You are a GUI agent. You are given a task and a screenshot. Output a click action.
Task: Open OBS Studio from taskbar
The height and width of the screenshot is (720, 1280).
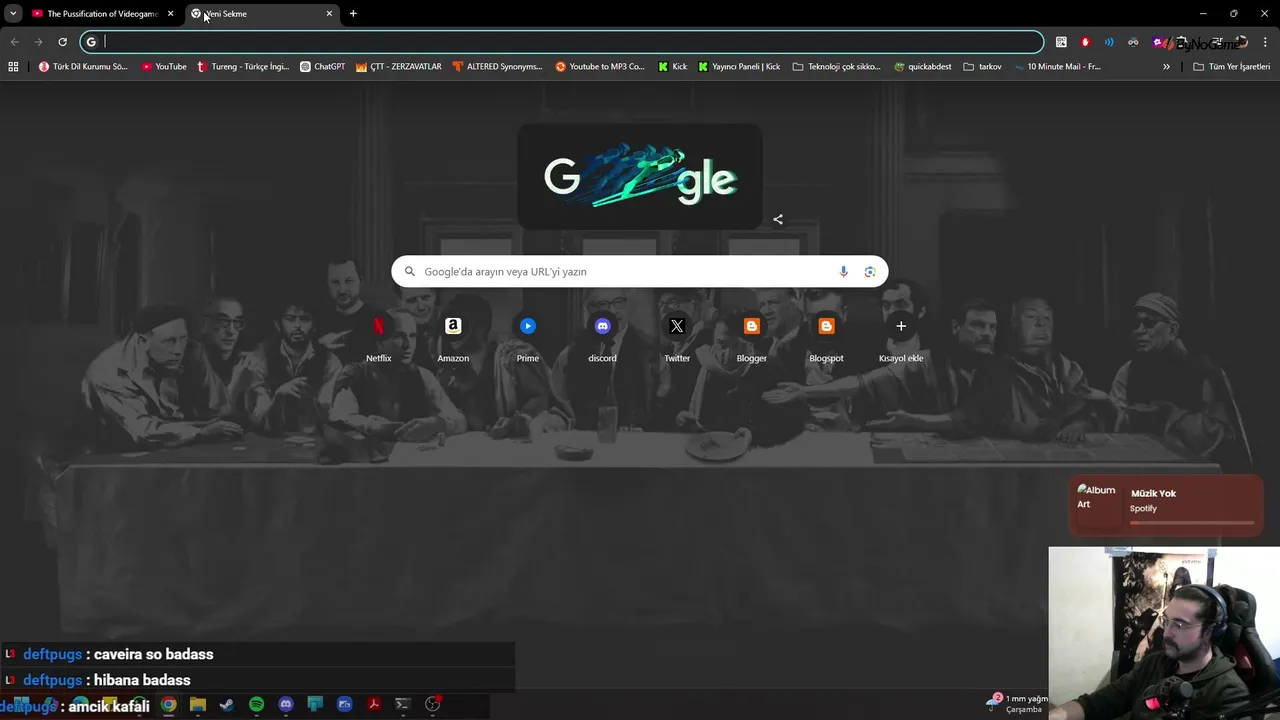pyautogui.click(x=433, y=705)
